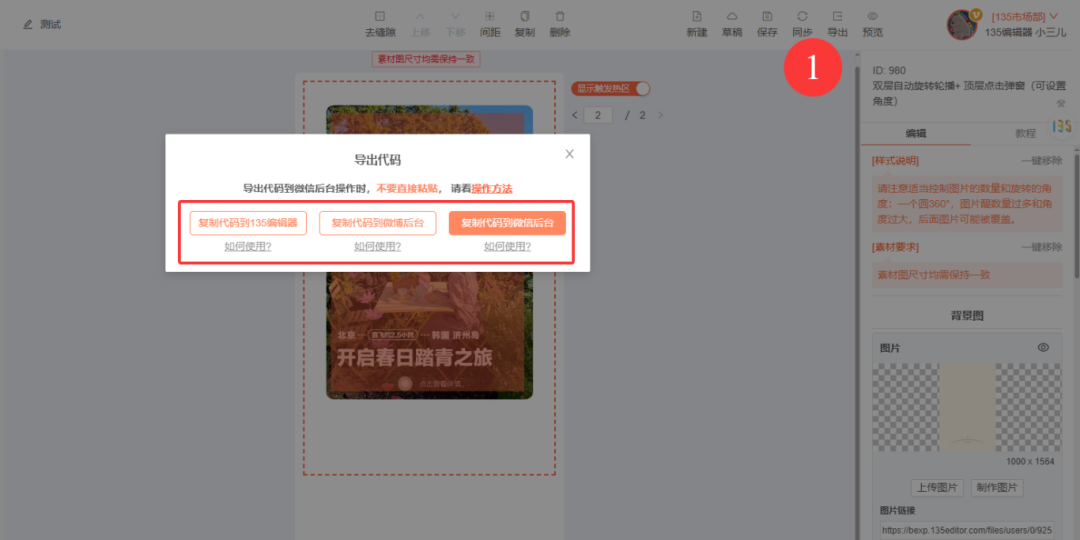Toggle background 图片 visibility eye icon
This screenshot has width=1080, height=540.
pyautogui.click(x=1043, y=347)
